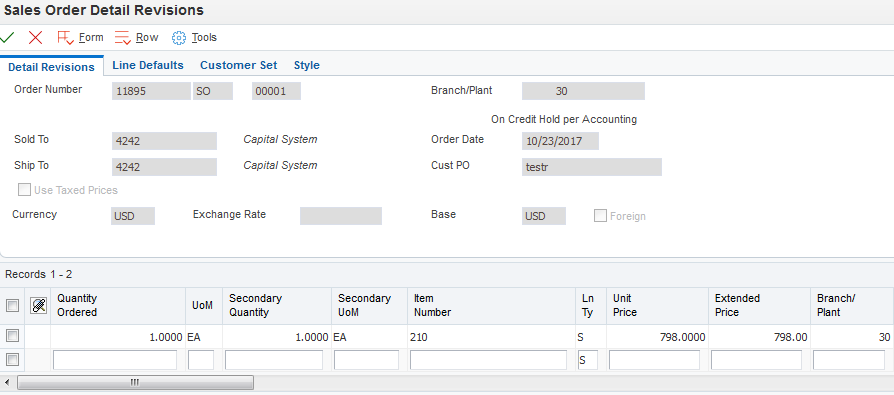The height and width of the screenshot is (395, 894).
Task: Click Unit Price input in new row
Action: pos(654,360)
